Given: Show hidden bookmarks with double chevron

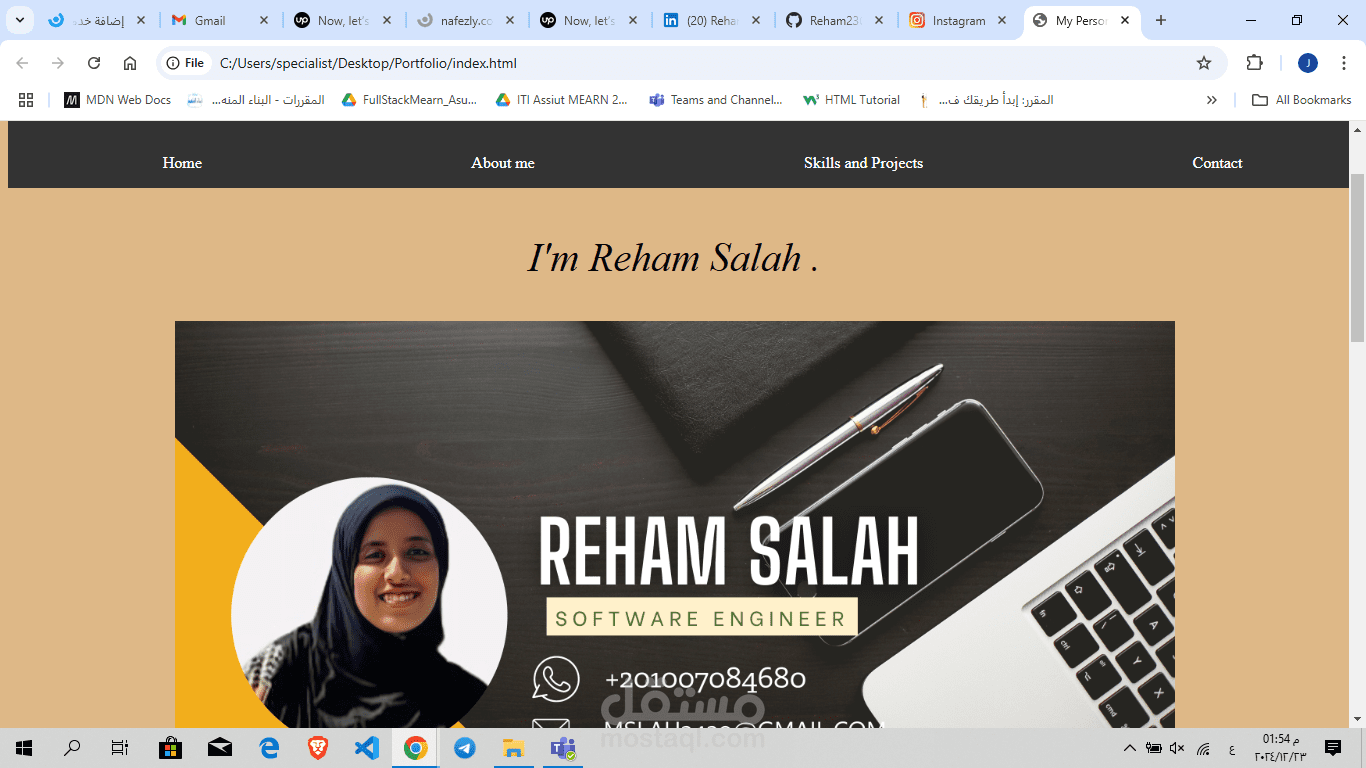Looking at the screenshot, I should pos(1212,100).
